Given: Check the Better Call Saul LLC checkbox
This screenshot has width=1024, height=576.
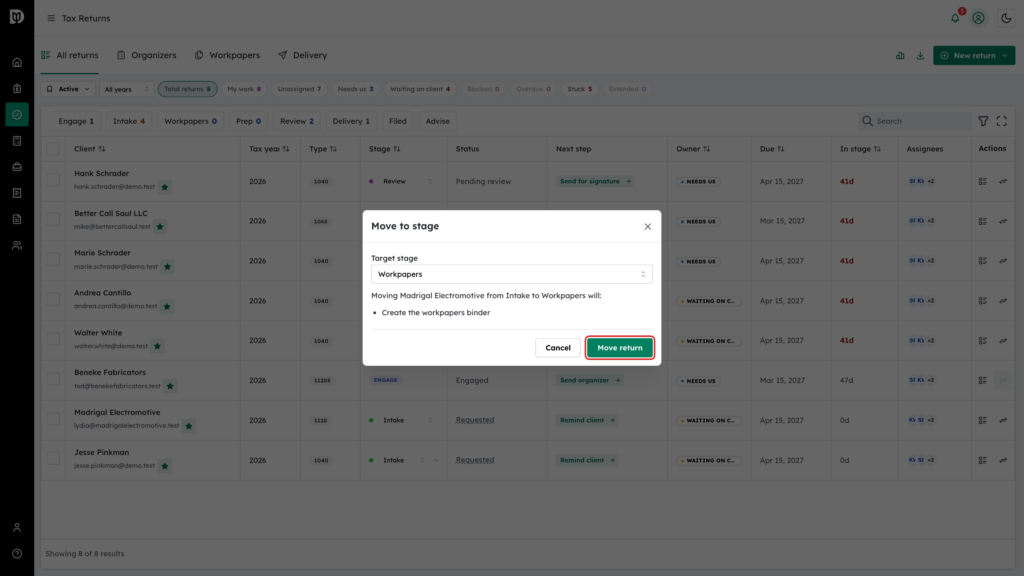Looking at the screenshot, I should (x=53, y=219).
